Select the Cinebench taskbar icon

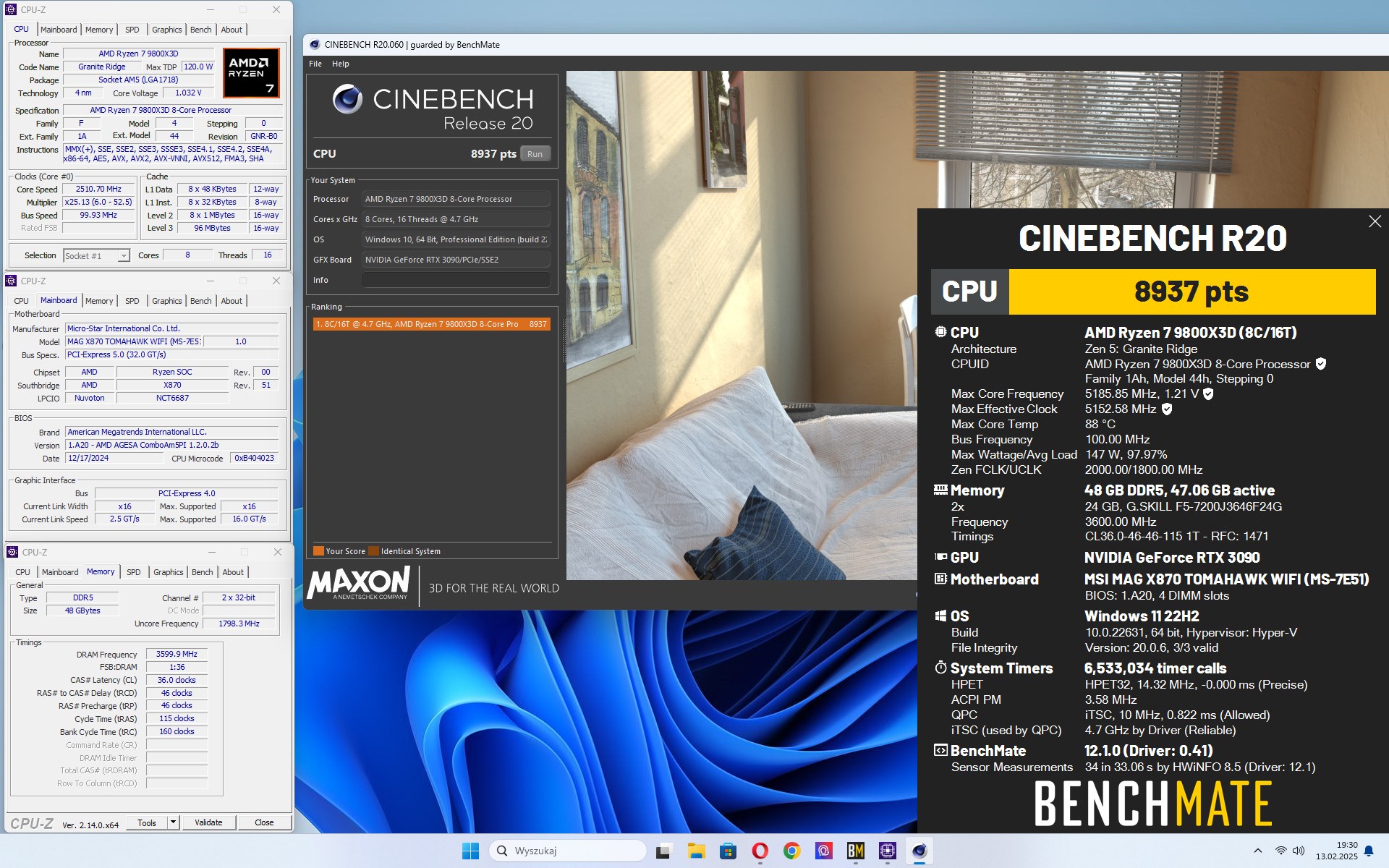pyautogui.click(x=919, y=851)
